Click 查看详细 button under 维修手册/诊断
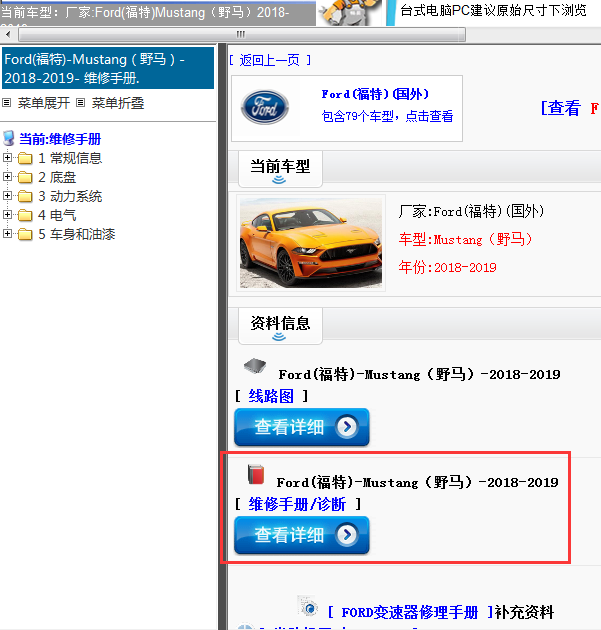The width and height of the screenshot is (601, 630). point(302,535)
